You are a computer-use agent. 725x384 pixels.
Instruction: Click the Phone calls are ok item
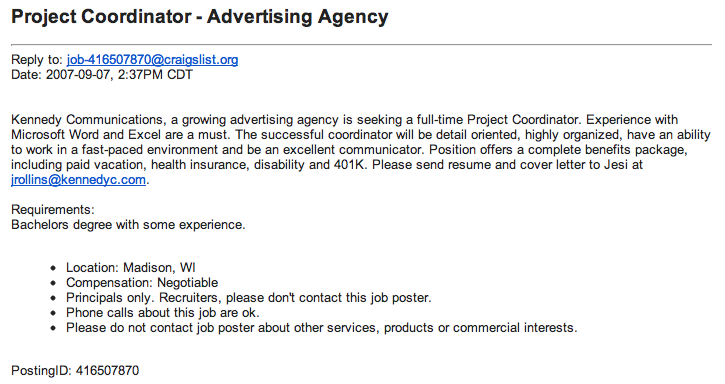(x=163, y=313)
